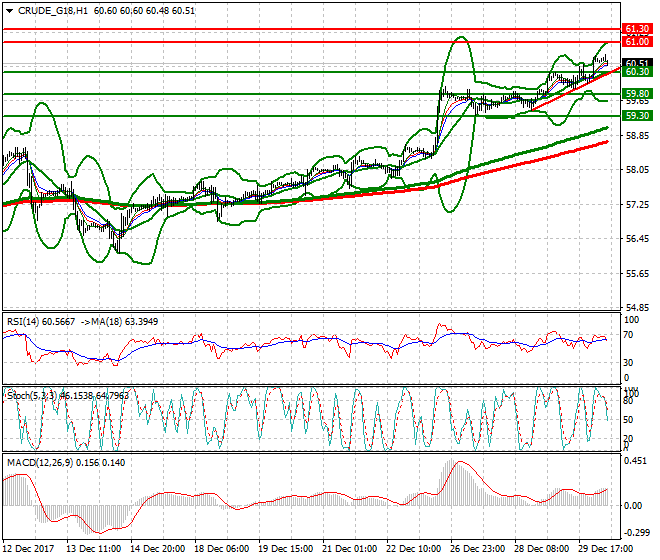Select the 61.30 red price label
This screenshot has width=660, height=560.
tap(637, 29)
